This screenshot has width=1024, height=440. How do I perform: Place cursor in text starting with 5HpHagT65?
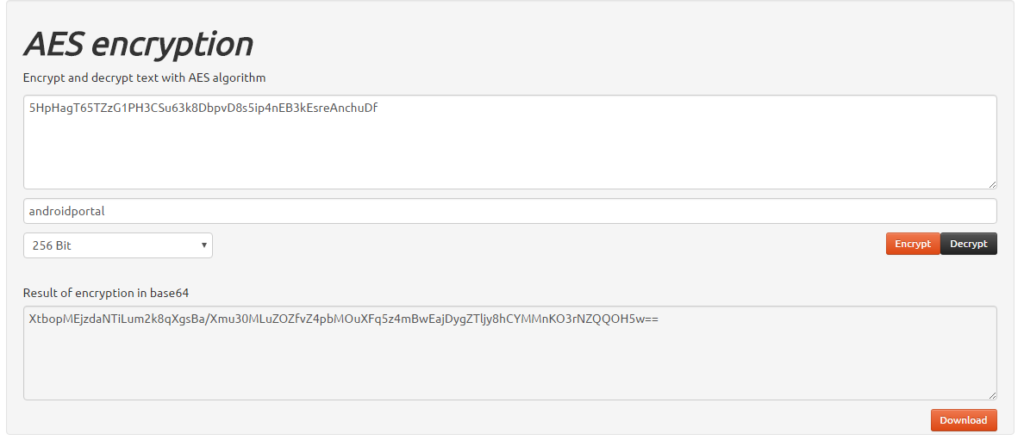(x=200, y=108)
